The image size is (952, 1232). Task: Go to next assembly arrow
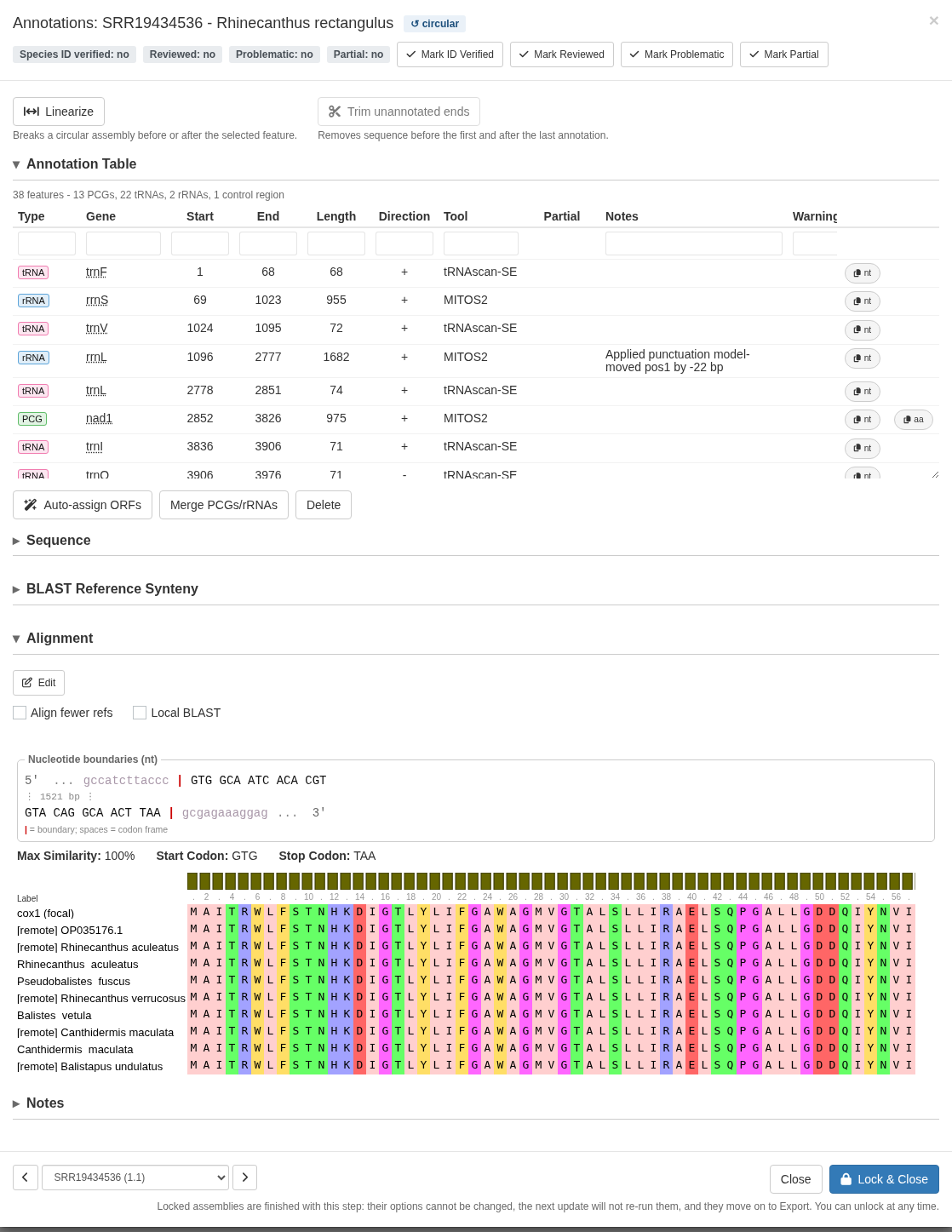[244, 1178]
